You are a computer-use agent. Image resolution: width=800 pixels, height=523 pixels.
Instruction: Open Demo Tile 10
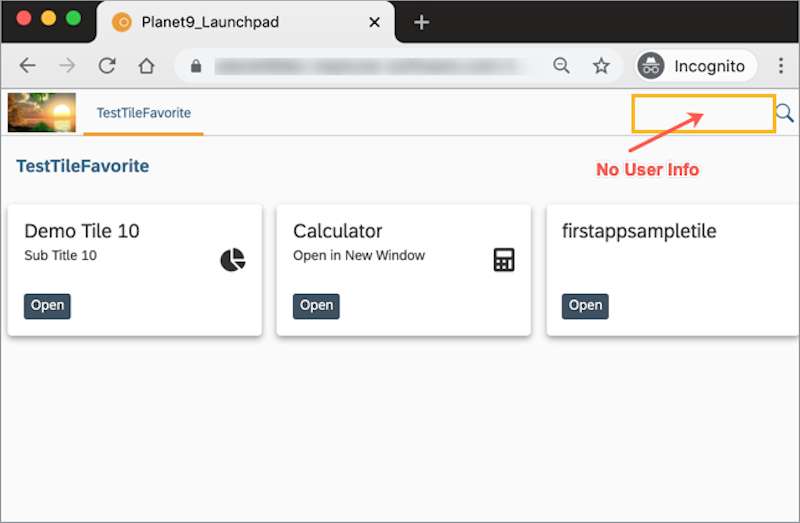tap(47, 305)
